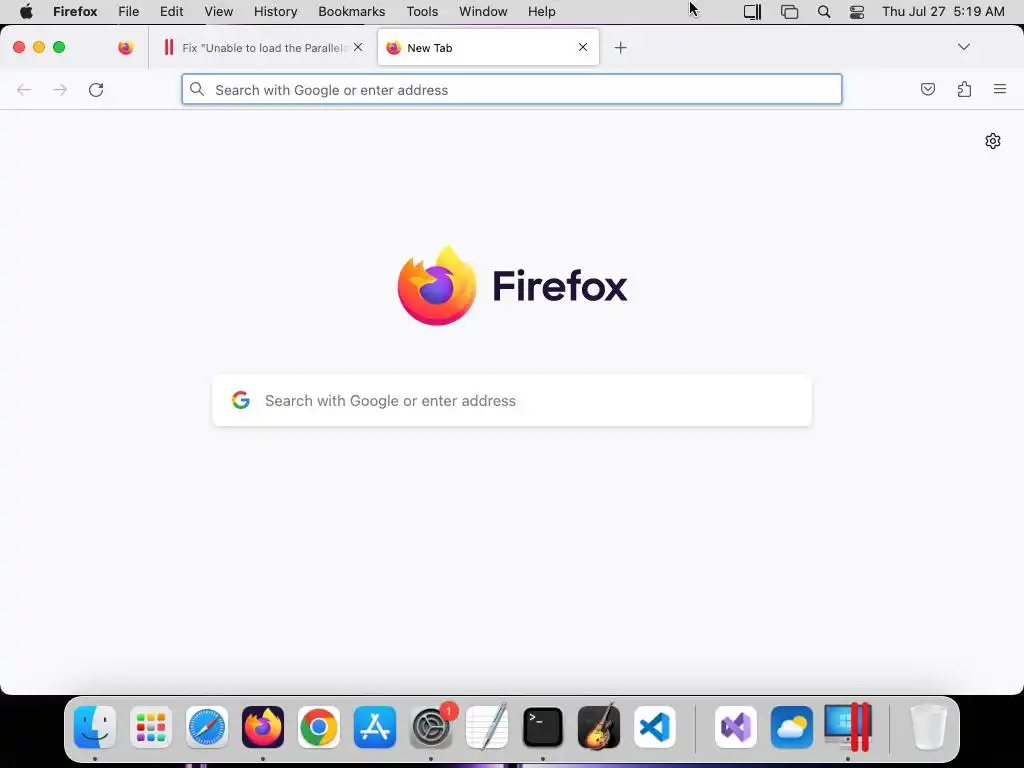The height and width of the screenshot is (768, 1024).
Task: Open the Window menu
Action: pos(483,12)
